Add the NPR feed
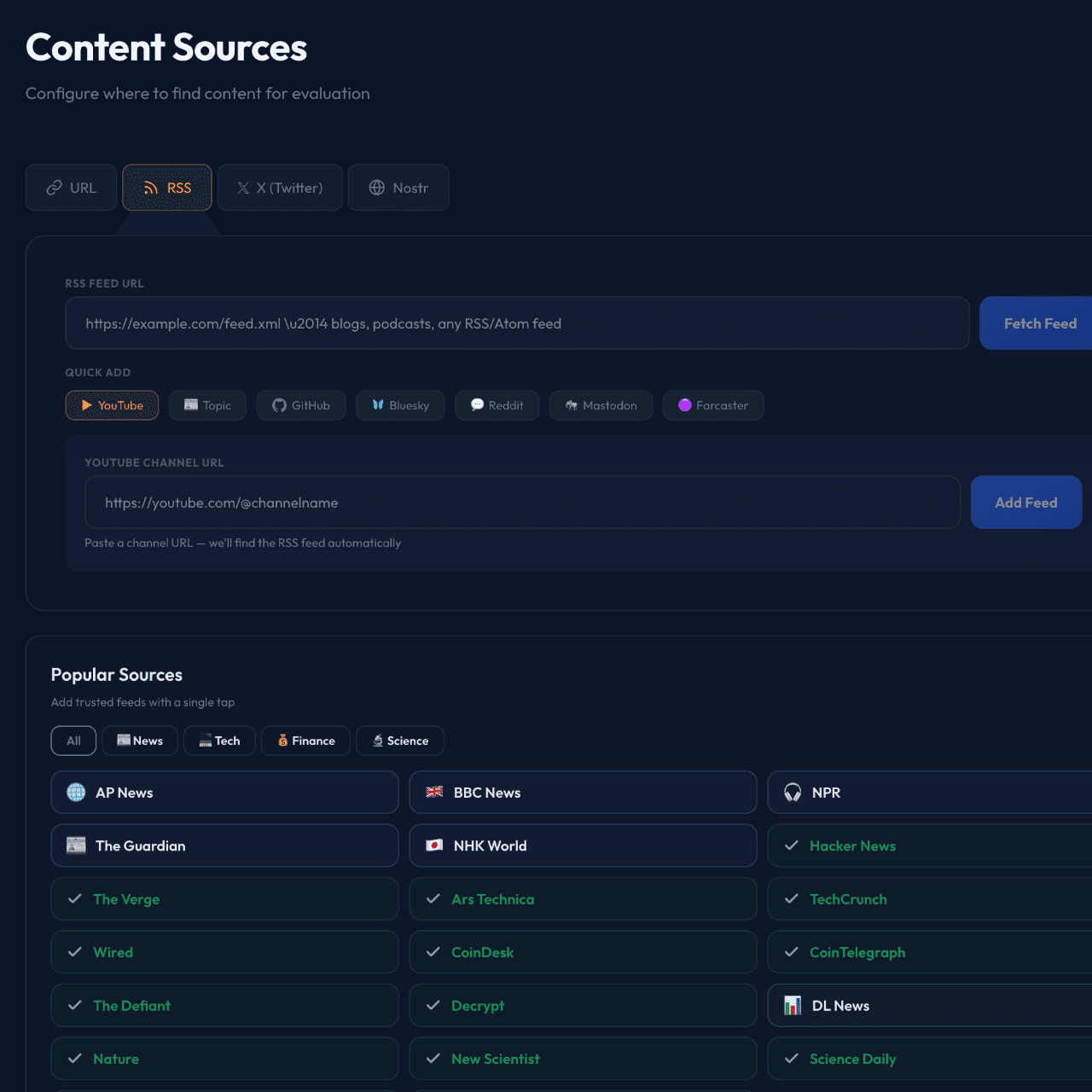 [930, 793]
